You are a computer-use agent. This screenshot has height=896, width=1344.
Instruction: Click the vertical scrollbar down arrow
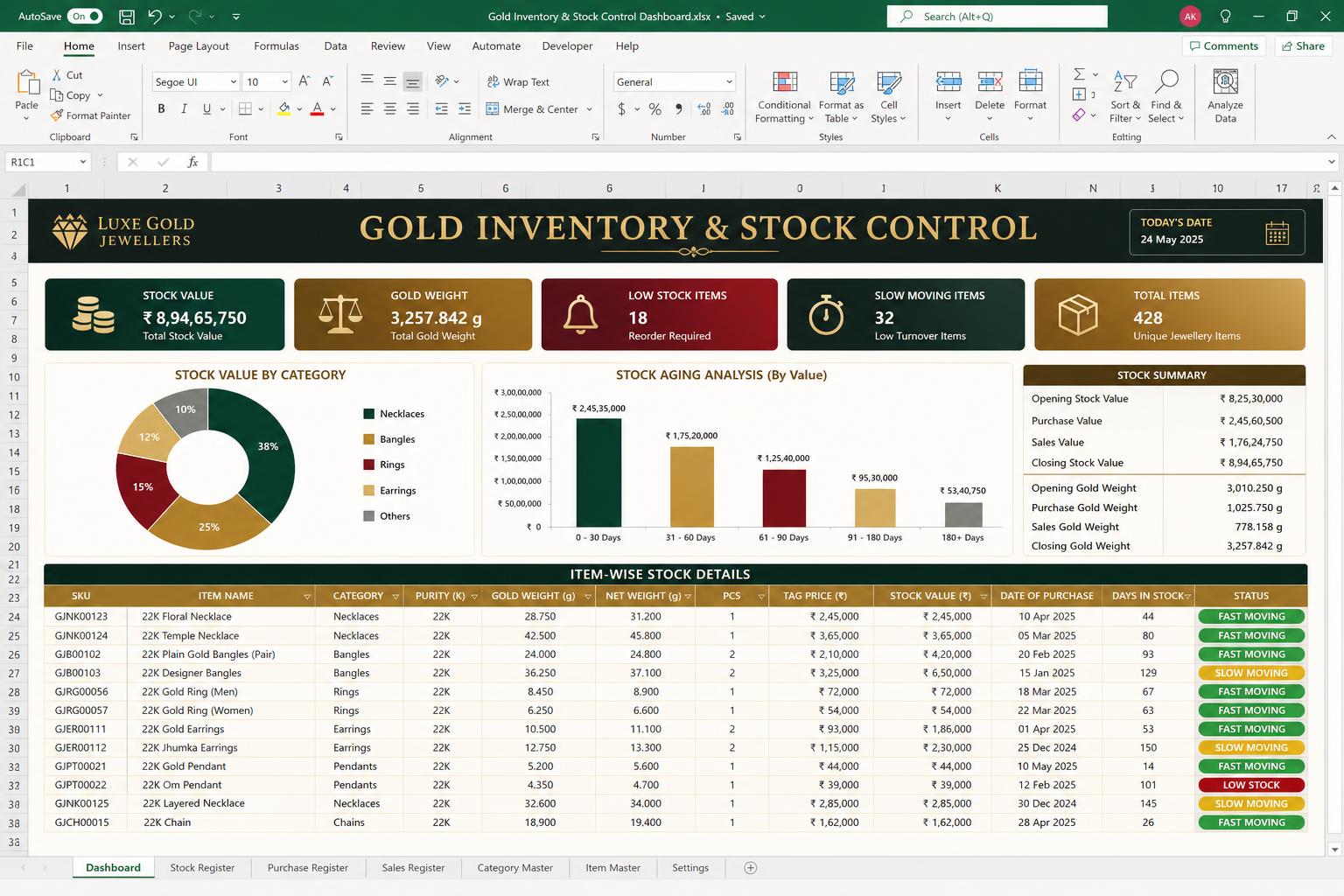(x=1334, y=850)
